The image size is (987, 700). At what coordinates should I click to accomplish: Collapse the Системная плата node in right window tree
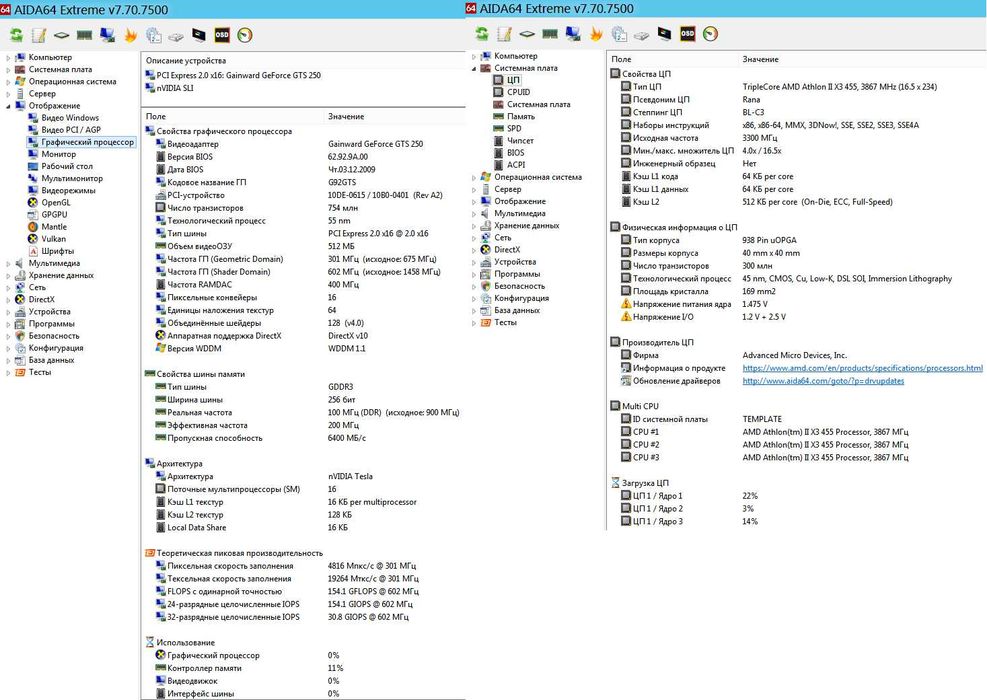(474, 68)
